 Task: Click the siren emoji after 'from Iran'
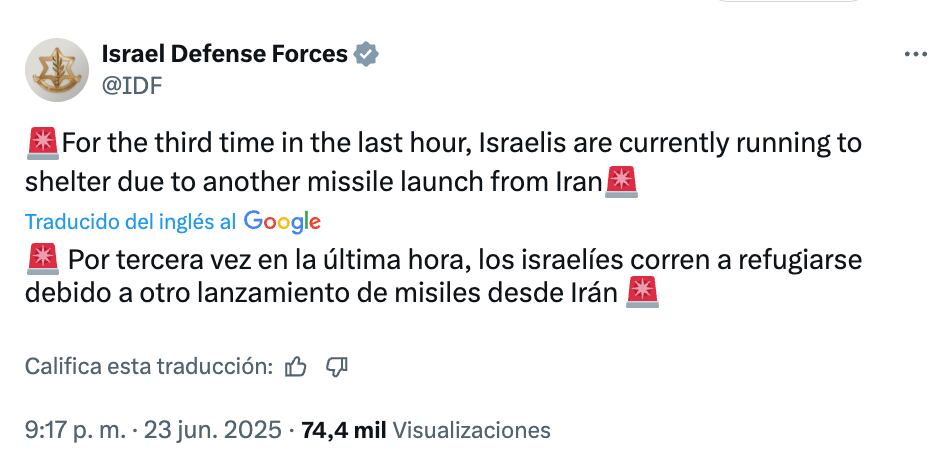tap(622, 182)
